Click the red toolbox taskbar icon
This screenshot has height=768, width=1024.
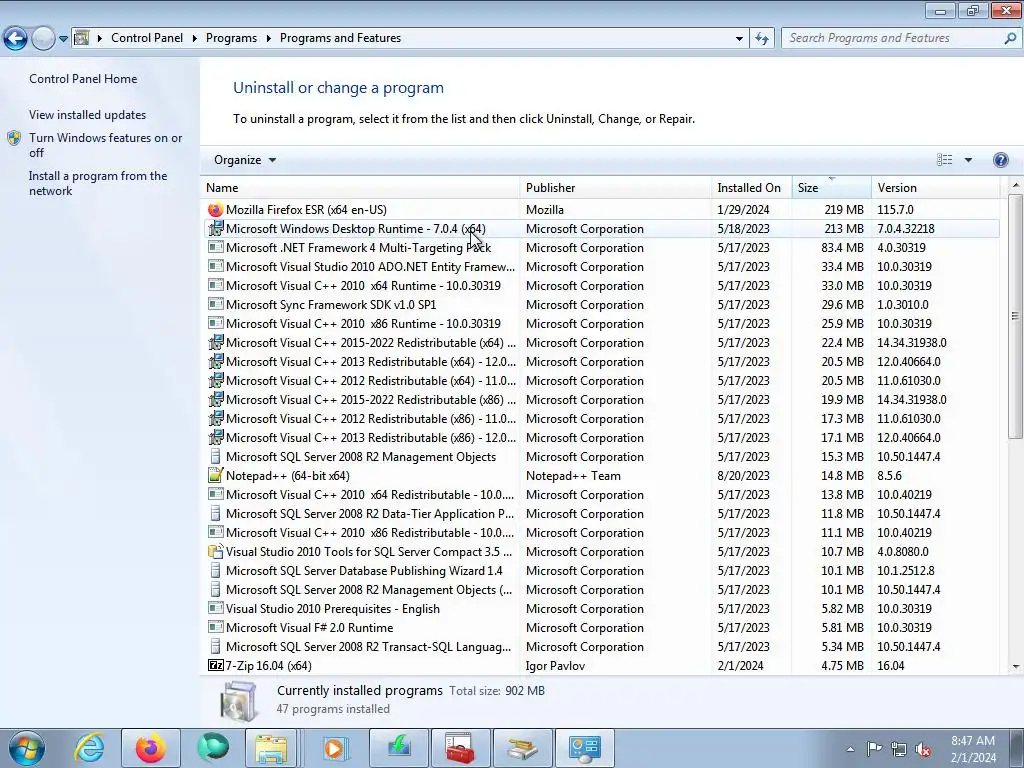point(459,748)
